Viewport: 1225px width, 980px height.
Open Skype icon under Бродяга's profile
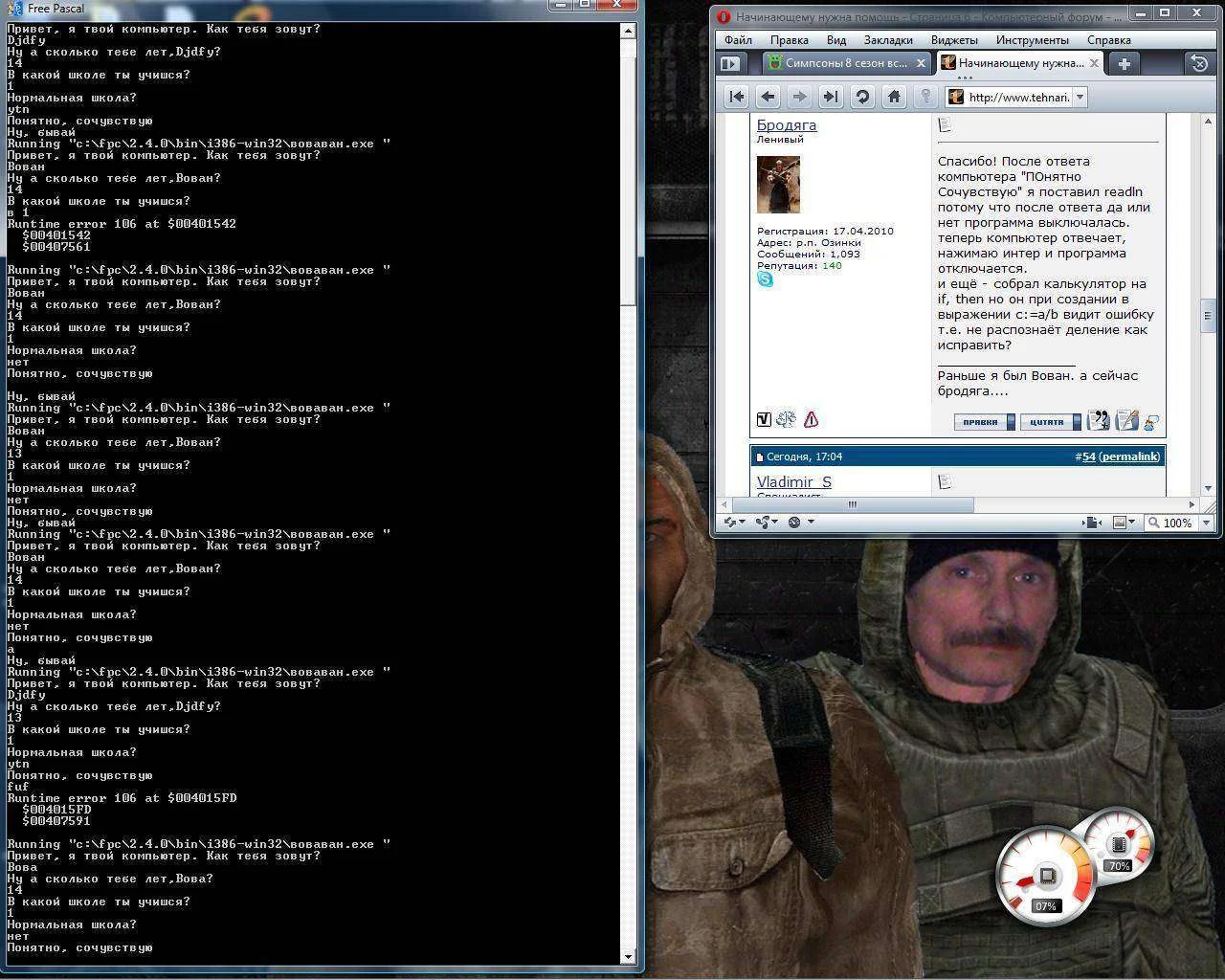tap(765, 279)
